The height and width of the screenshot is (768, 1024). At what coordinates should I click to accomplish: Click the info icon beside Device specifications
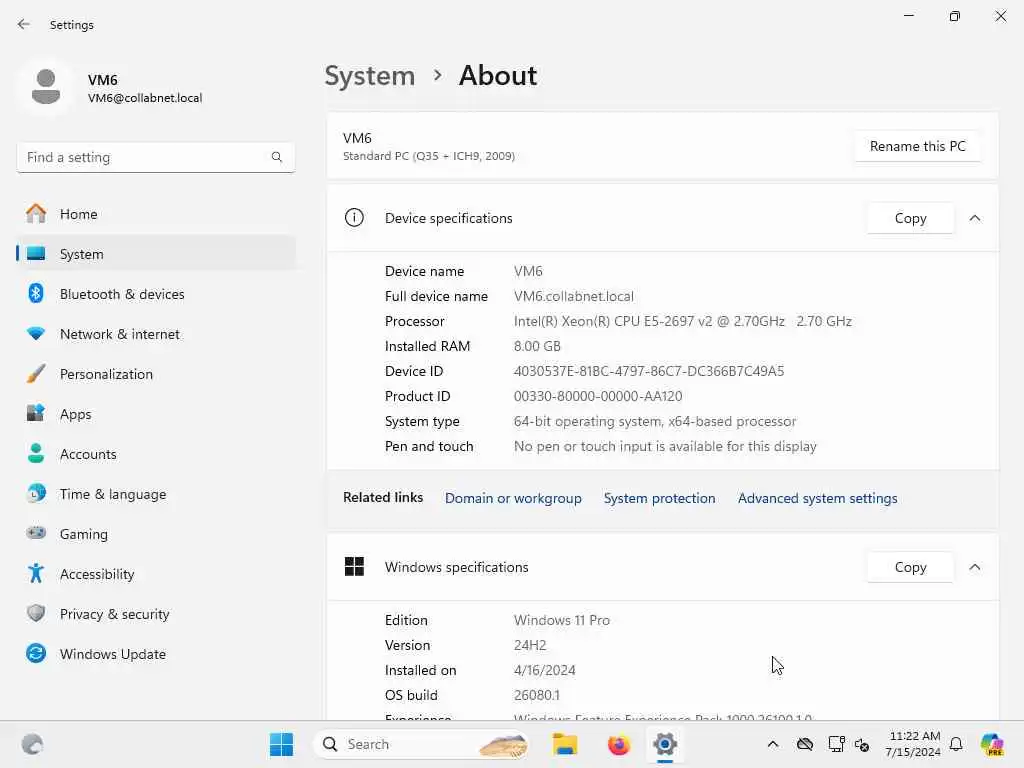click(354, 217)
